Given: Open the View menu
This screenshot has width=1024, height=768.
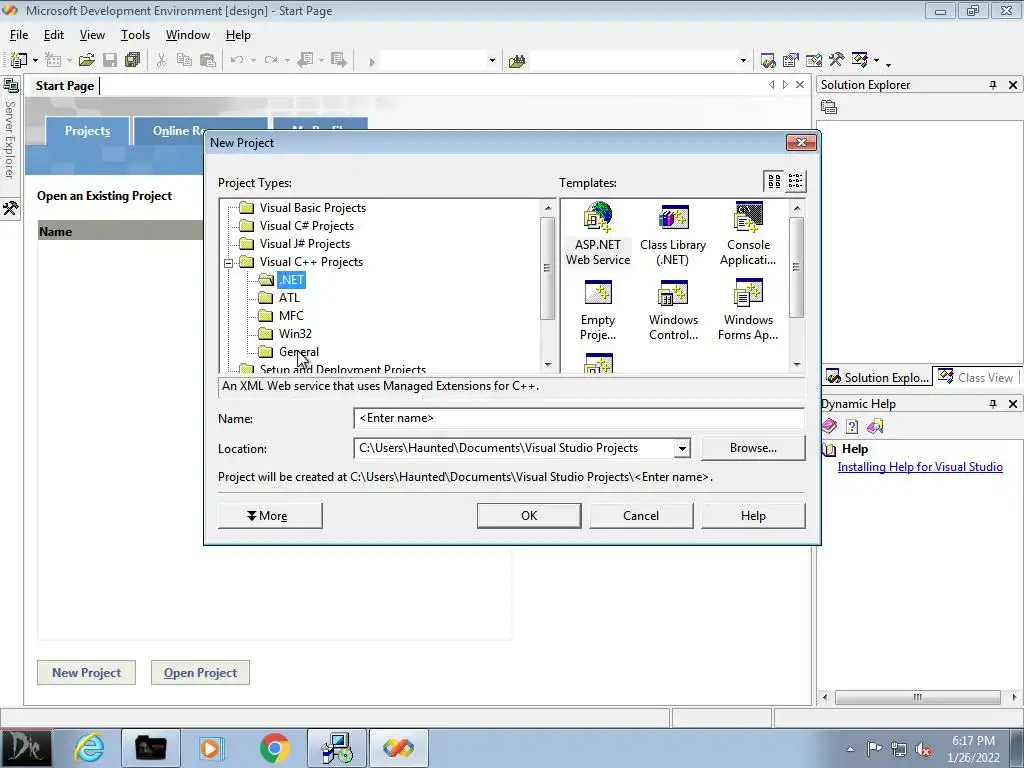Looking at the screenshot, I should 92,35.
